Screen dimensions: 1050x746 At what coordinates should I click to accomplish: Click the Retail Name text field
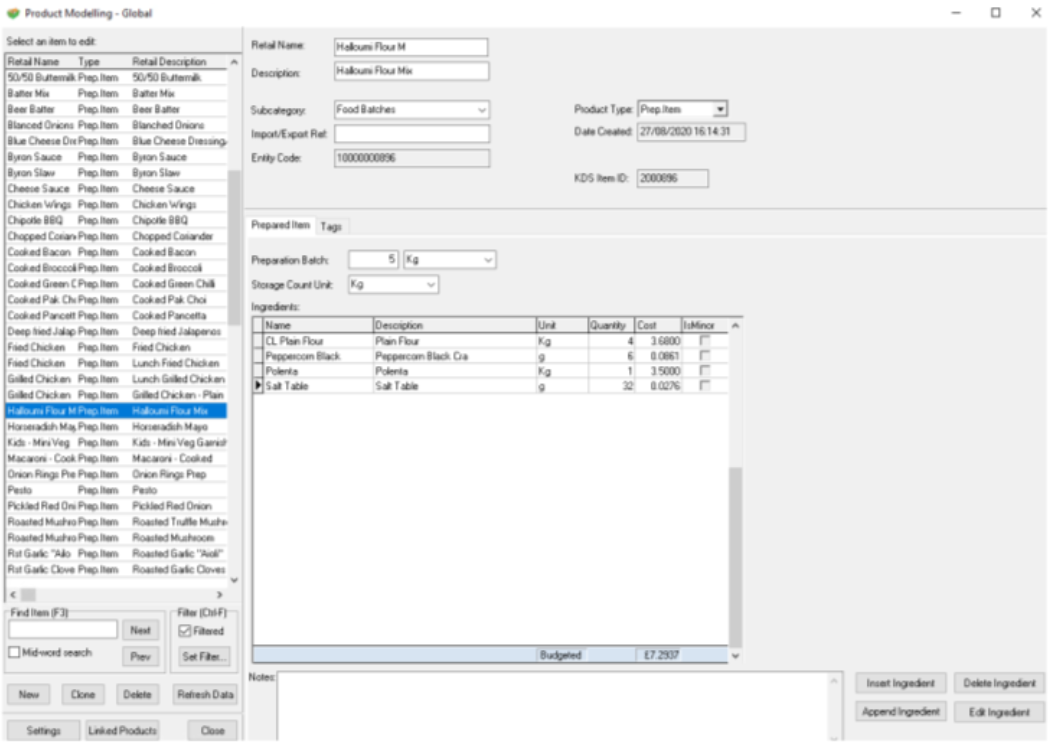(x=410, y=47)
